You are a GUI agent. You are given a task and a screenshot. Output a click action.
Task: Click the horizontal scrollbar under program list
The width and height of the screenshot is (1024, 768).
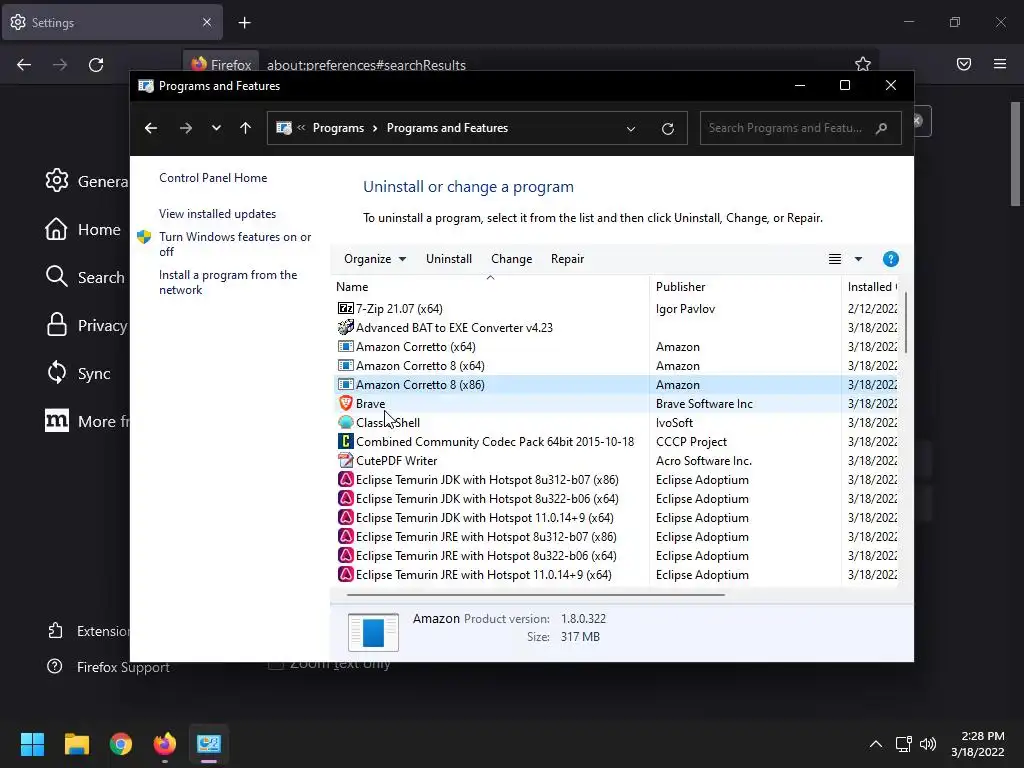536,595
